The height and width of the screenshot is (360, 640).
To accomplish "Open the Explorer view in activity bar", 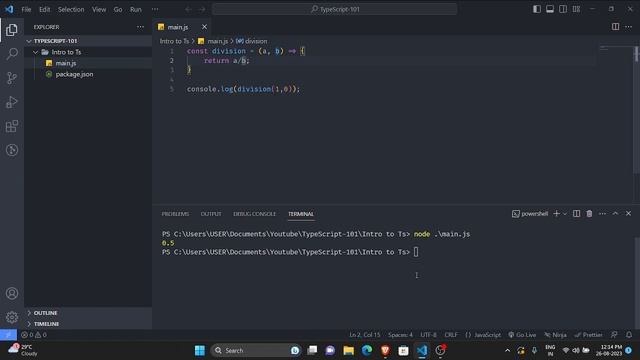I will pos(12,30).
